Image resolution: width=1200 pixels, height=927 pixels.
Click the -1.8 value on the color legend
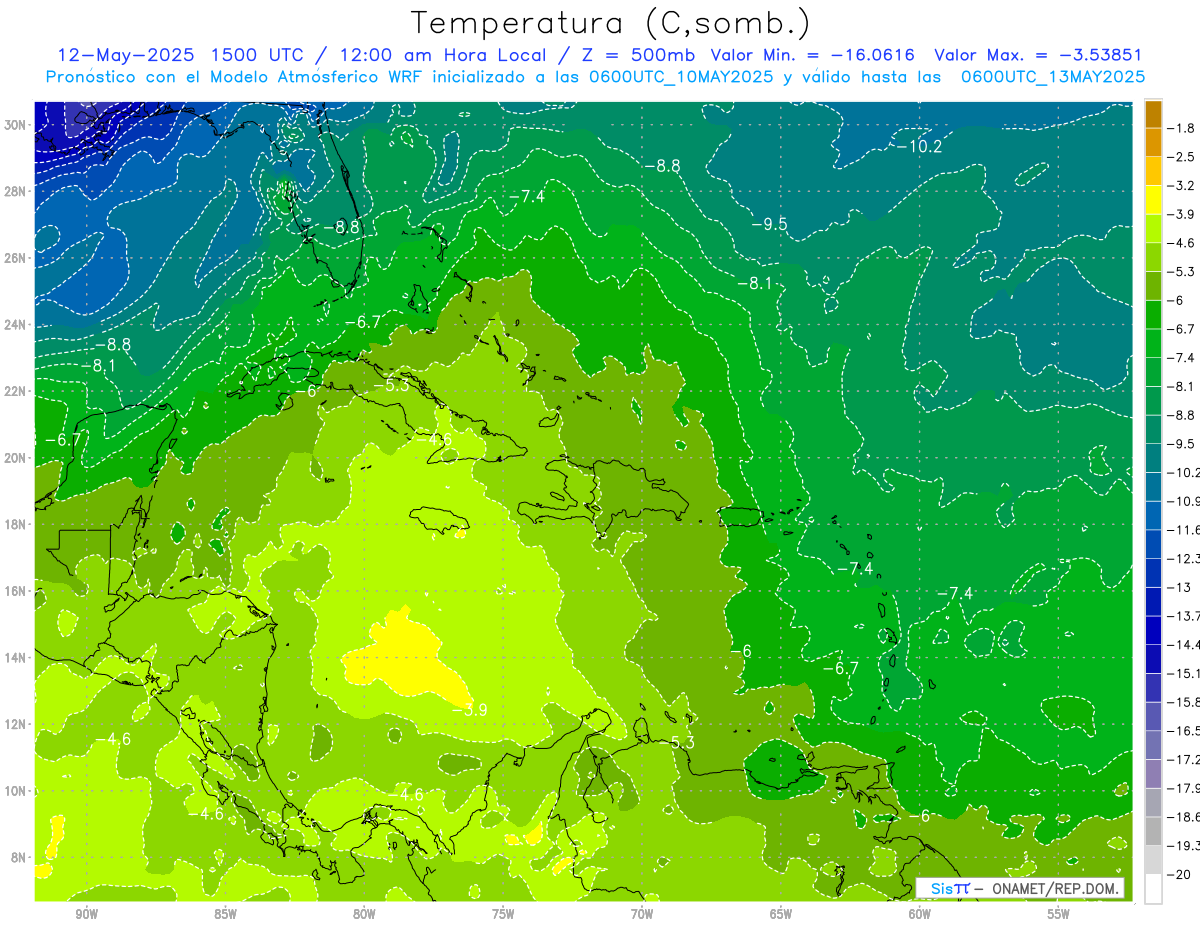[1181, 128]
